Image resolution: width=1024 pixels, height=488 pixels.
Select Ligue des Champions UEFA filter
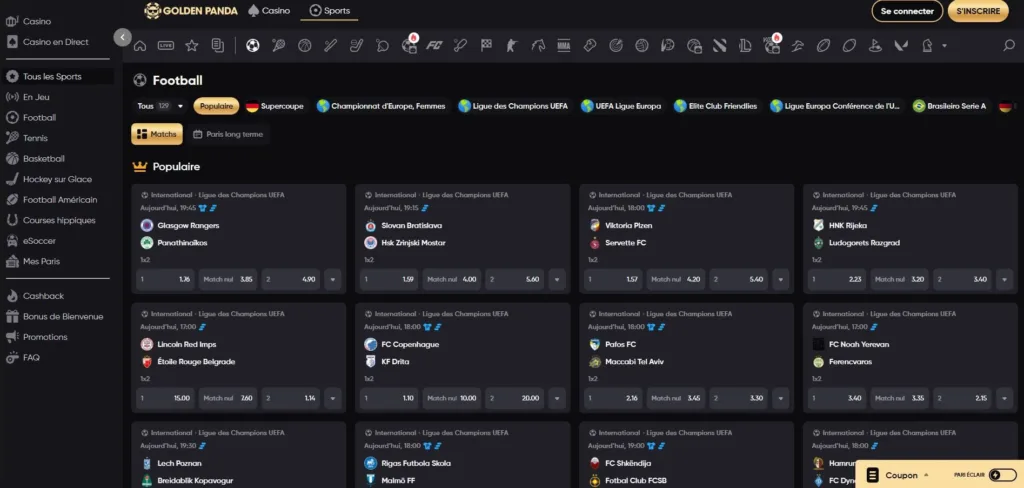514,106
